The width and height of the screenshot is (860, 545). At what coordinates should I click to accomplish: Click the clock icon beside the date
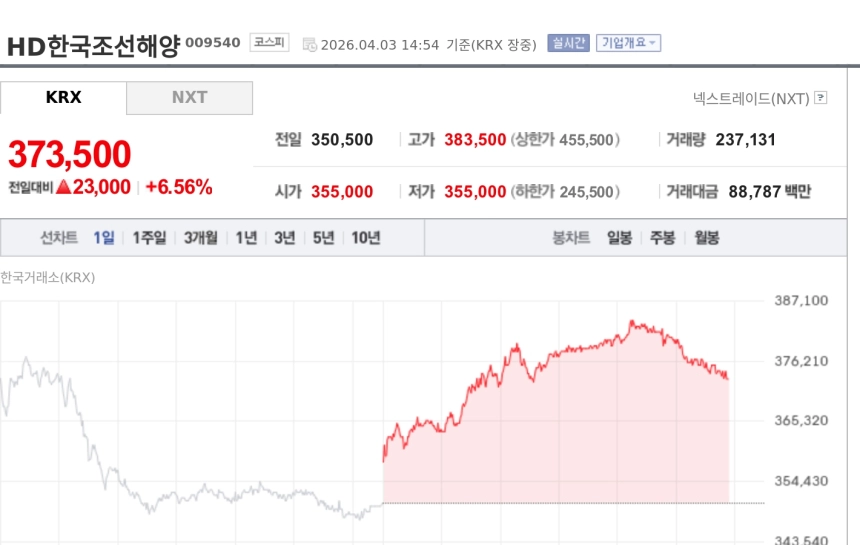pos(309,45)
